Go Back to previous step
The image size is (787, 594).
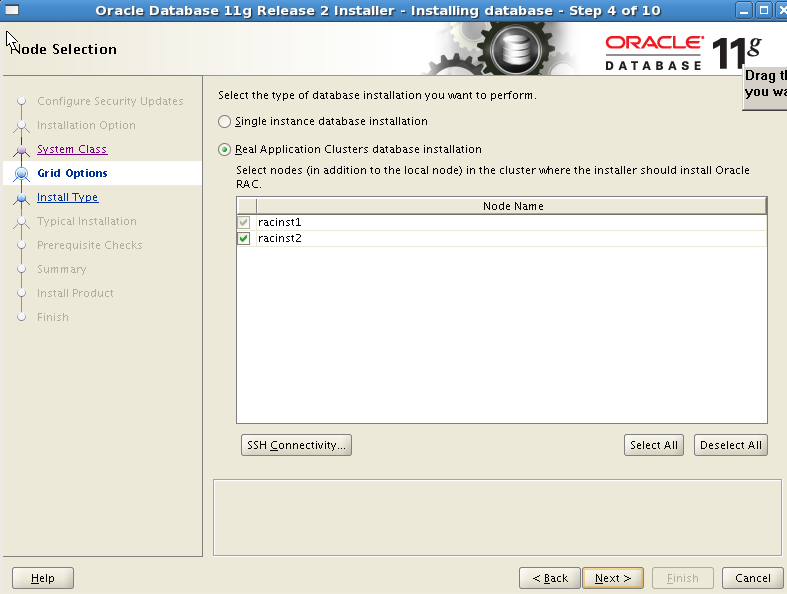pyautogui.click(x=550, y=578)
